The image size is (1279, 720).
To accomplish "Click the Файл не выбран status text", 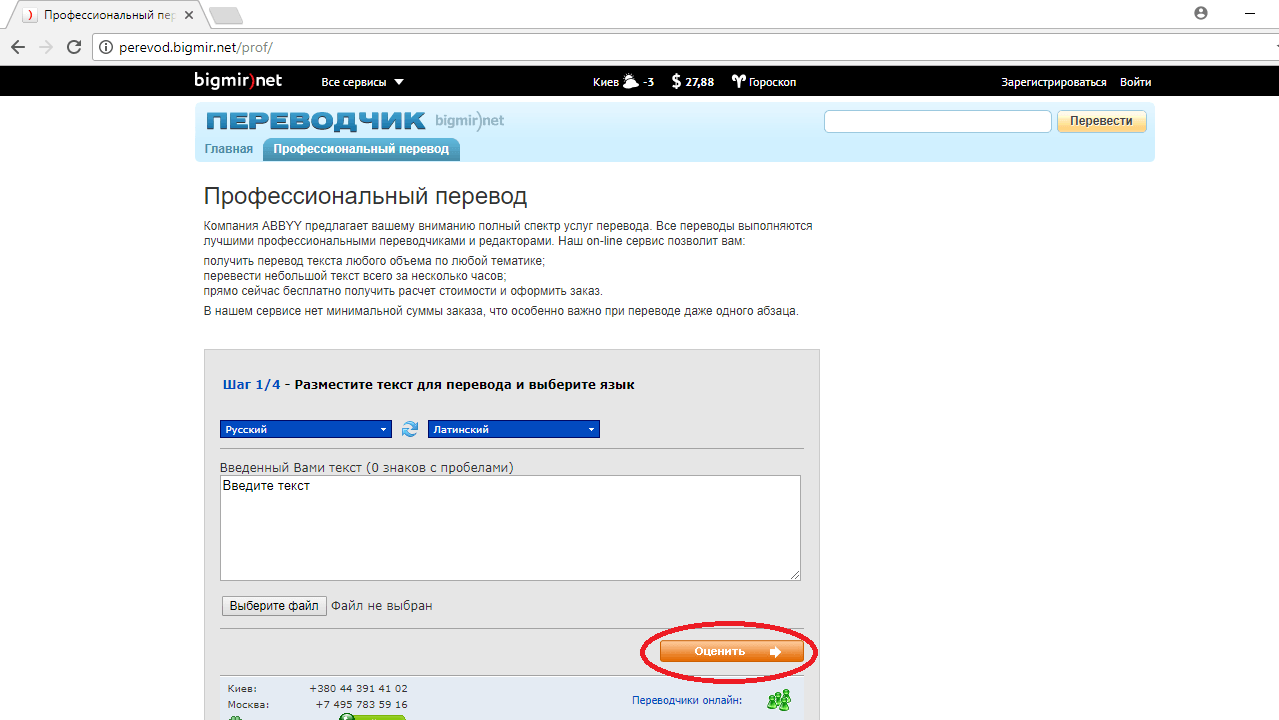I will pos(382,606).
